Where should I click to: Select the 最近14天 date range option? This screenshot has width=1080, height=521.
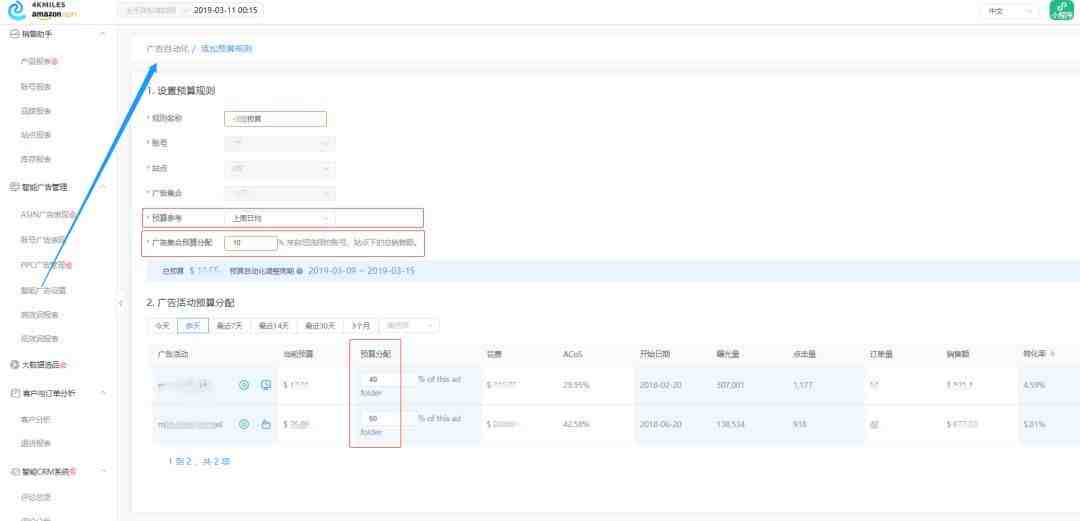pos(273,325)
